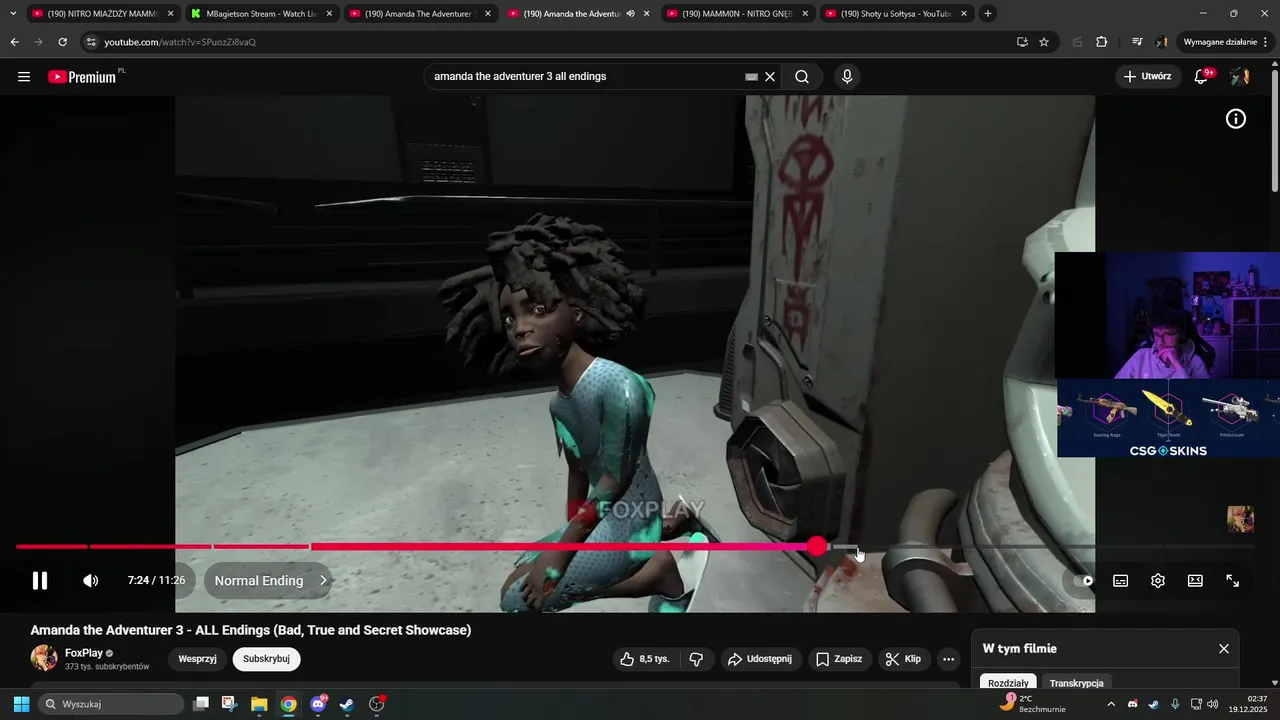1280x720 pixels.
Task: Open the Utwórz create button
Action: 1148,76
